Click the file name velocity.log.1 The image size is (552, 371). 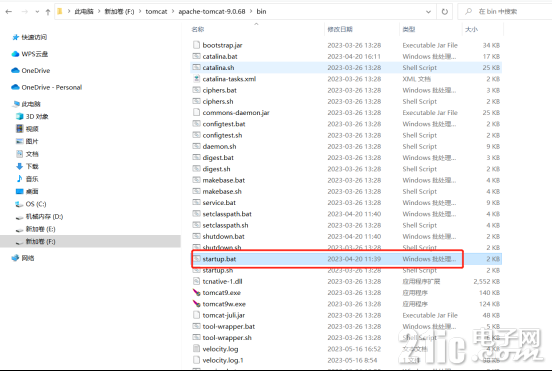[x=223, y=360]
